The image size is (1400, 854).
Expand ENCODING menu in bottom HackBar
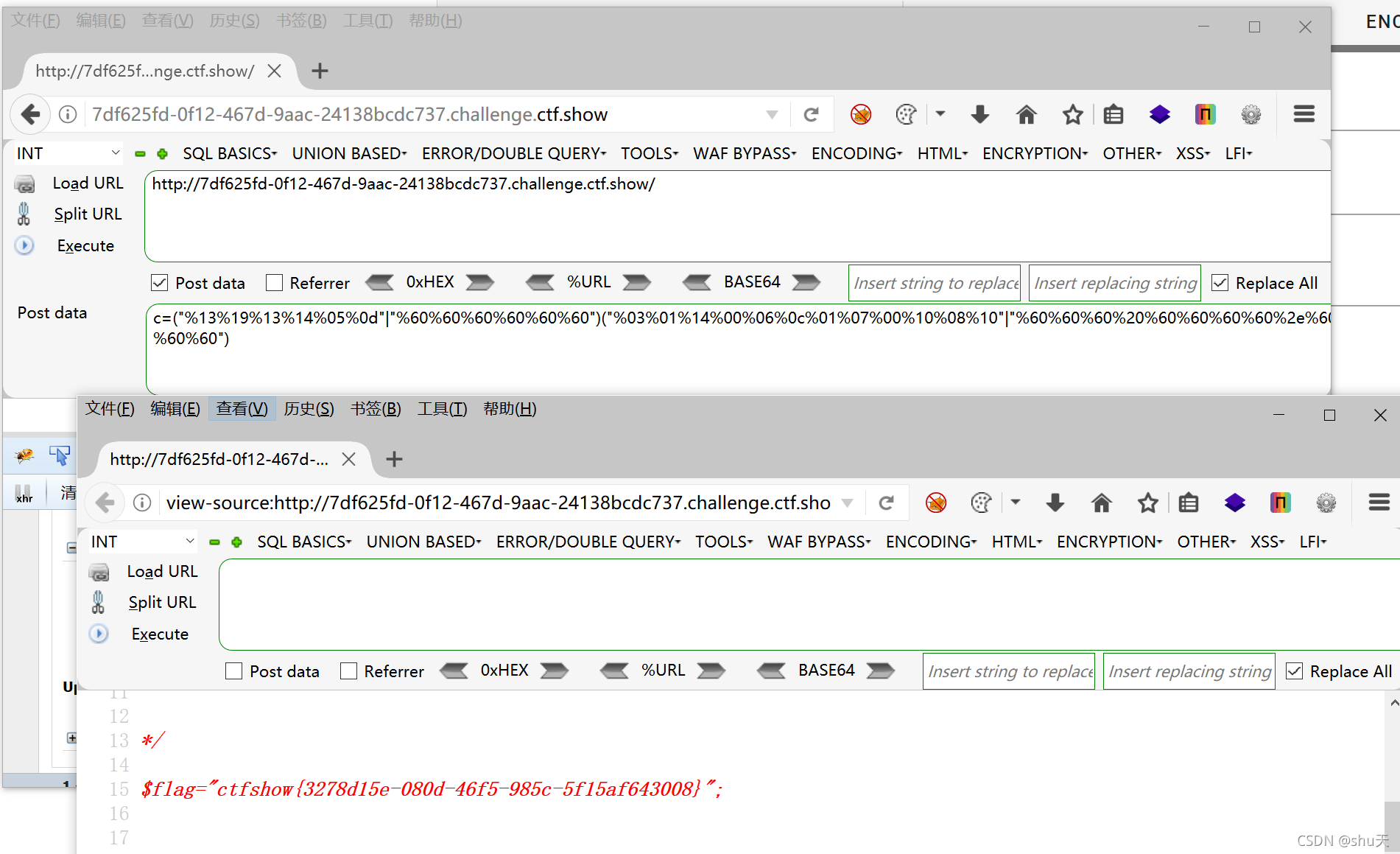(x=931, y=542)
